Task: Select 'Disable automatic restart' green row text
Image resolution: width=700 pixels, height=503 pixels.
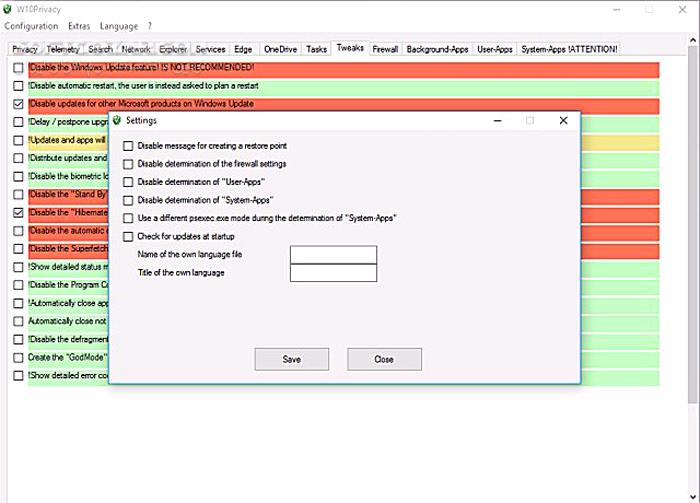Action: pyautogui.click(x=144, y=86)
